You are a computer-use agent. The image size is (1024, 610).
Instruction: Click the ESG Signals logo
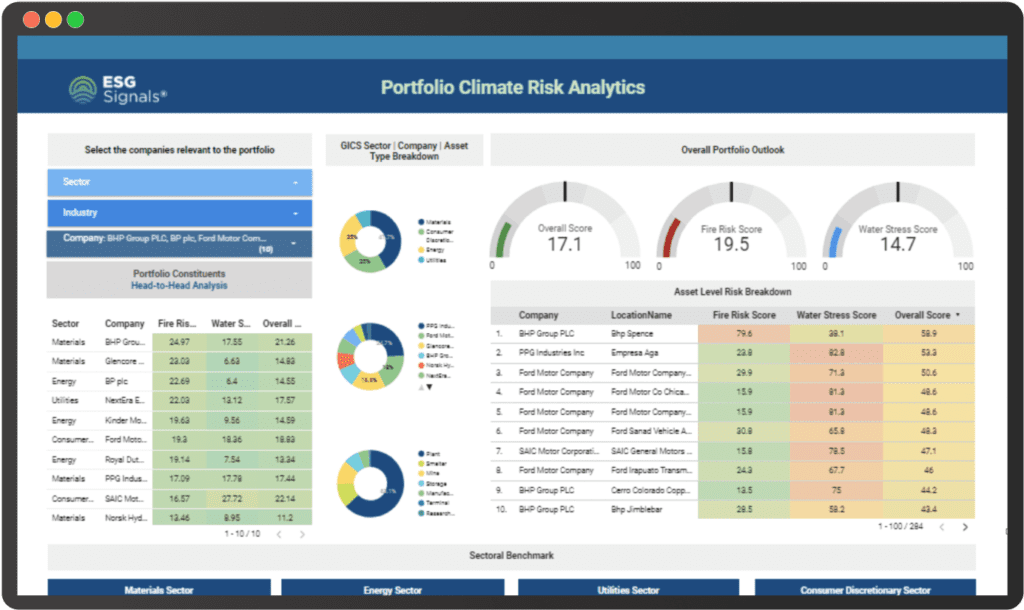click(118, 89)
